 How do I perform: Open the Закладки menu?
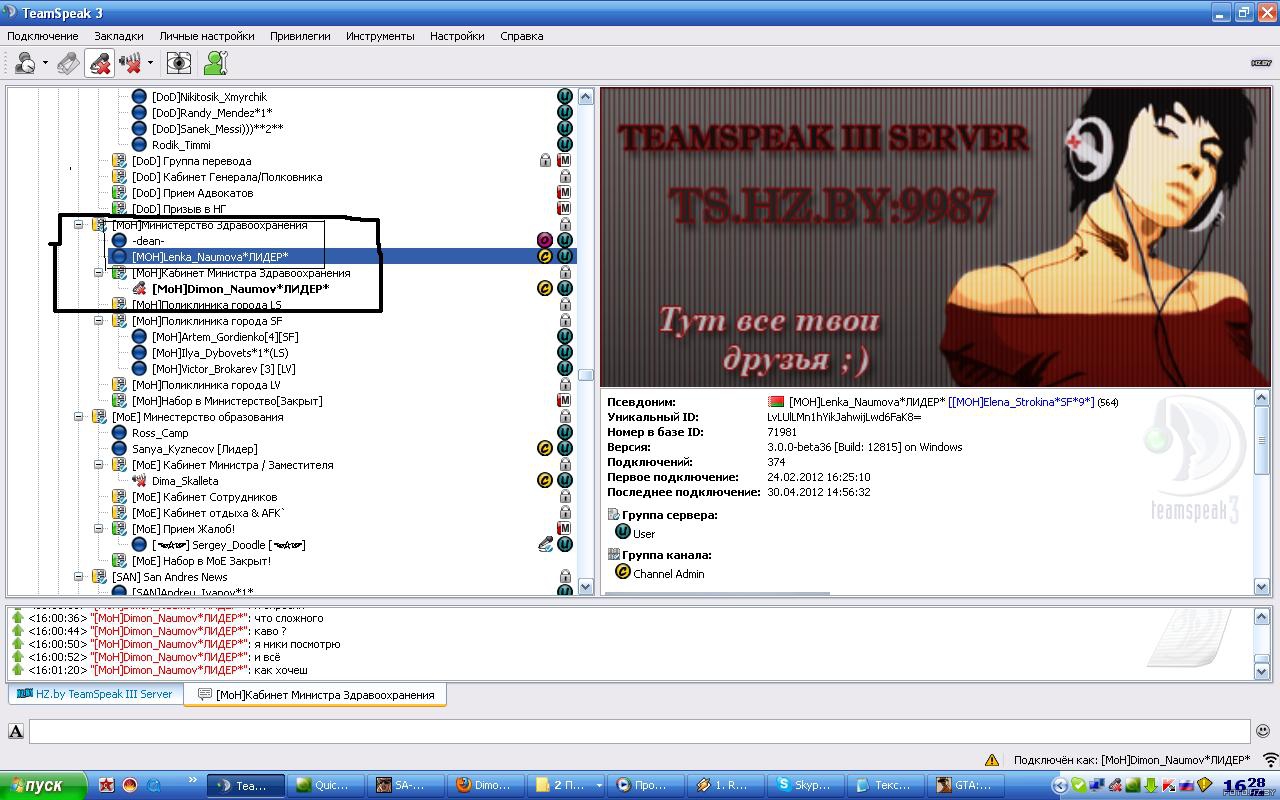119,36
